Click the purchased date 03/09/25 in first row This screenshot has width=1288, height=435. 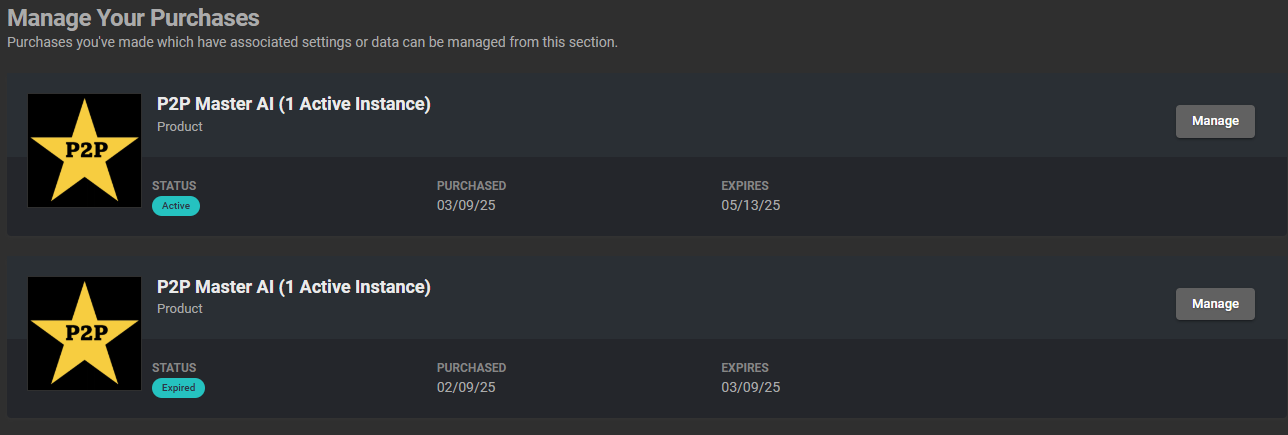click(467, 205)
